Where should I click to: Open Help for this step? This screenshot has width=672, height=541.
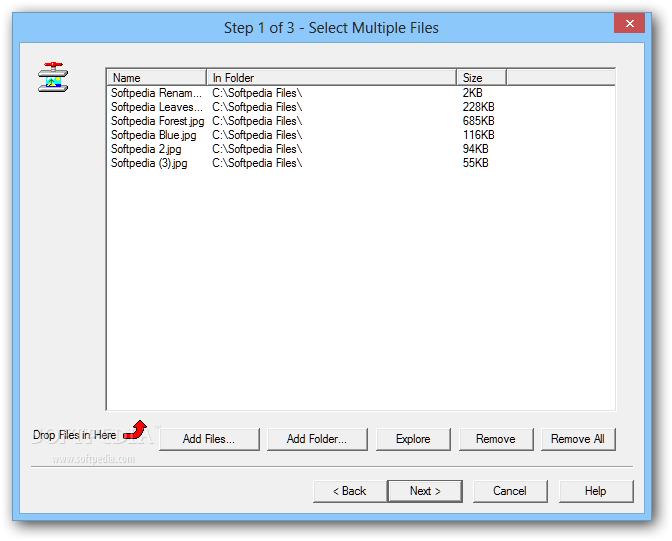(x=596, y=491)
